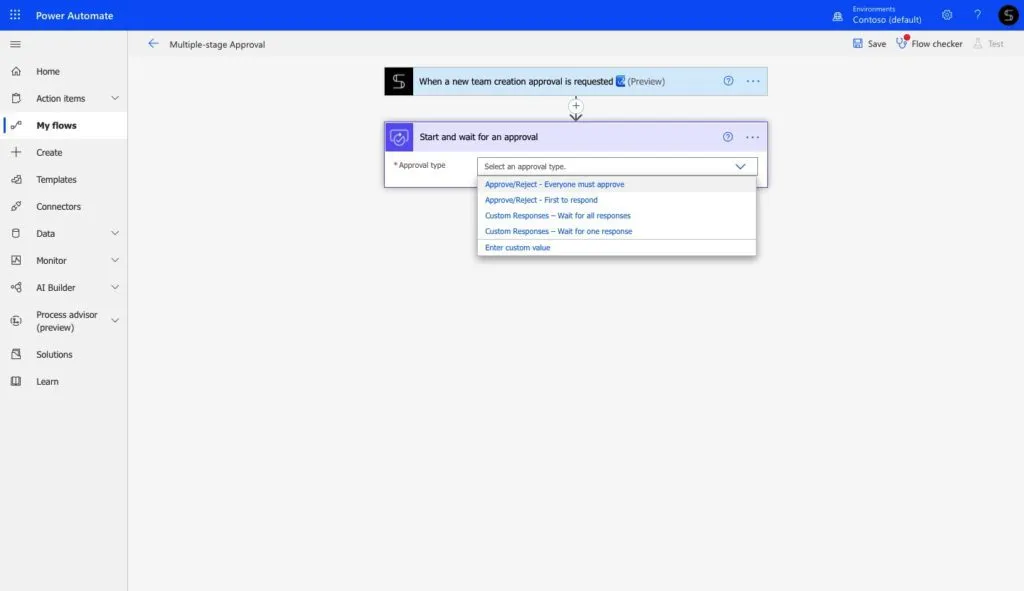This screenshot has height=591, width=1024.
Task: Open help for the trigger step
Action: (x=728, y=81)
